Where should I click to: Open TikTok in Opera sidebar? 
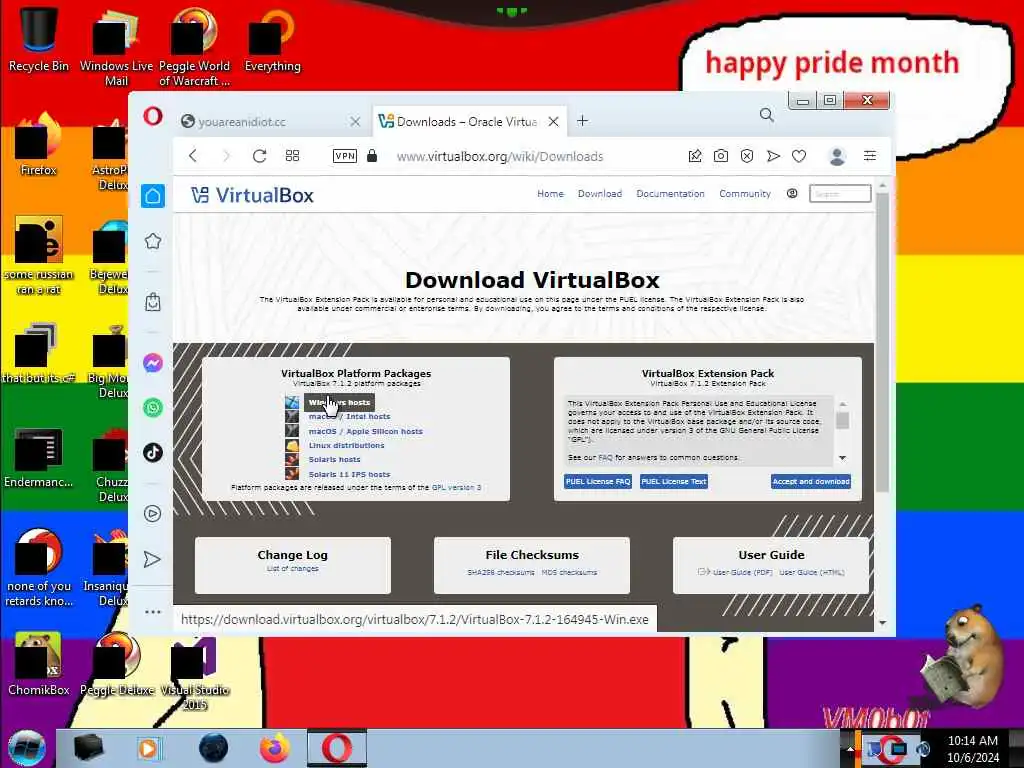pyautogui.click(x=153, y=453)
